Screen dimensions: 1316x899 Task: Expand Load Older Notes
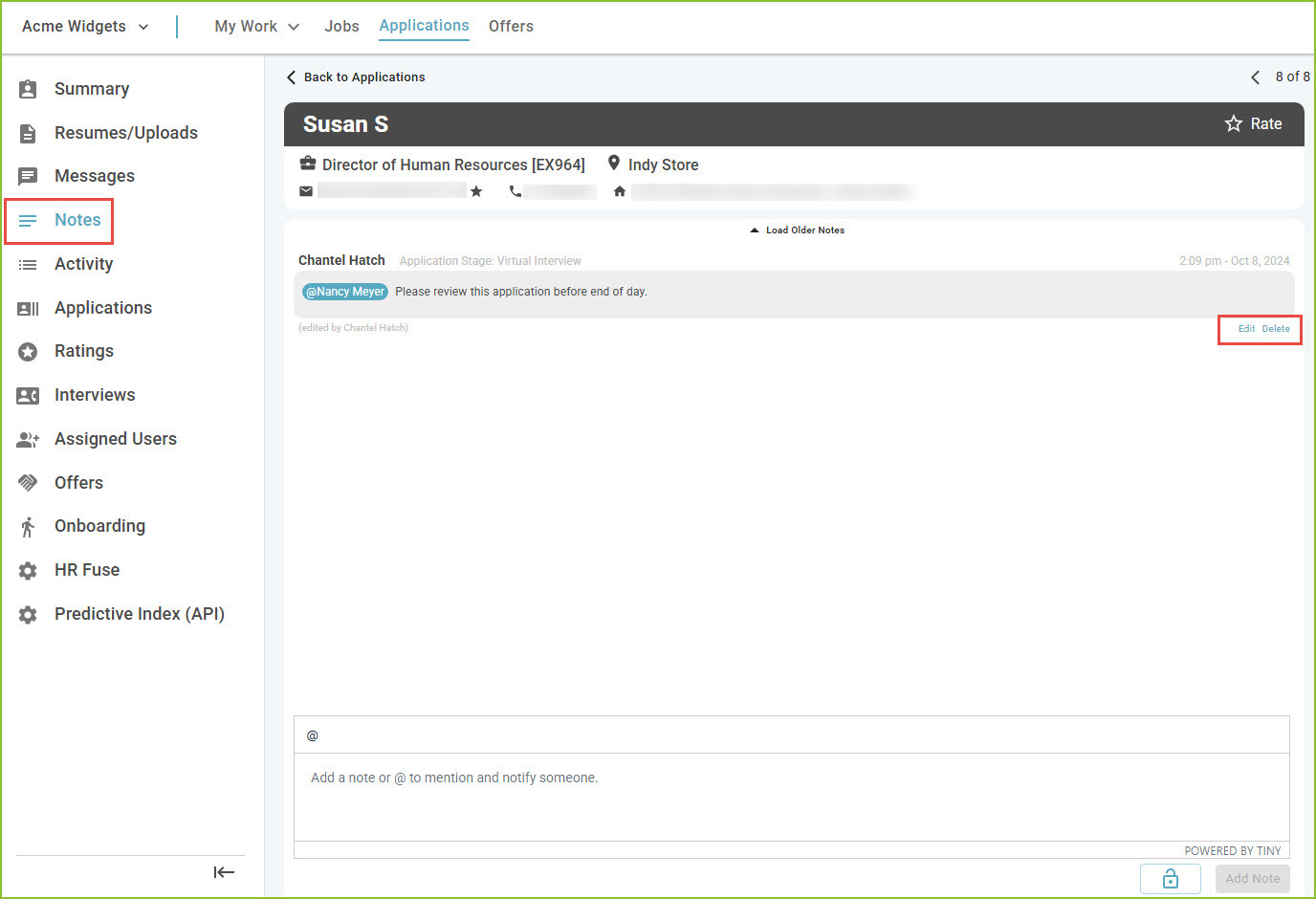[x=797, y=230]
